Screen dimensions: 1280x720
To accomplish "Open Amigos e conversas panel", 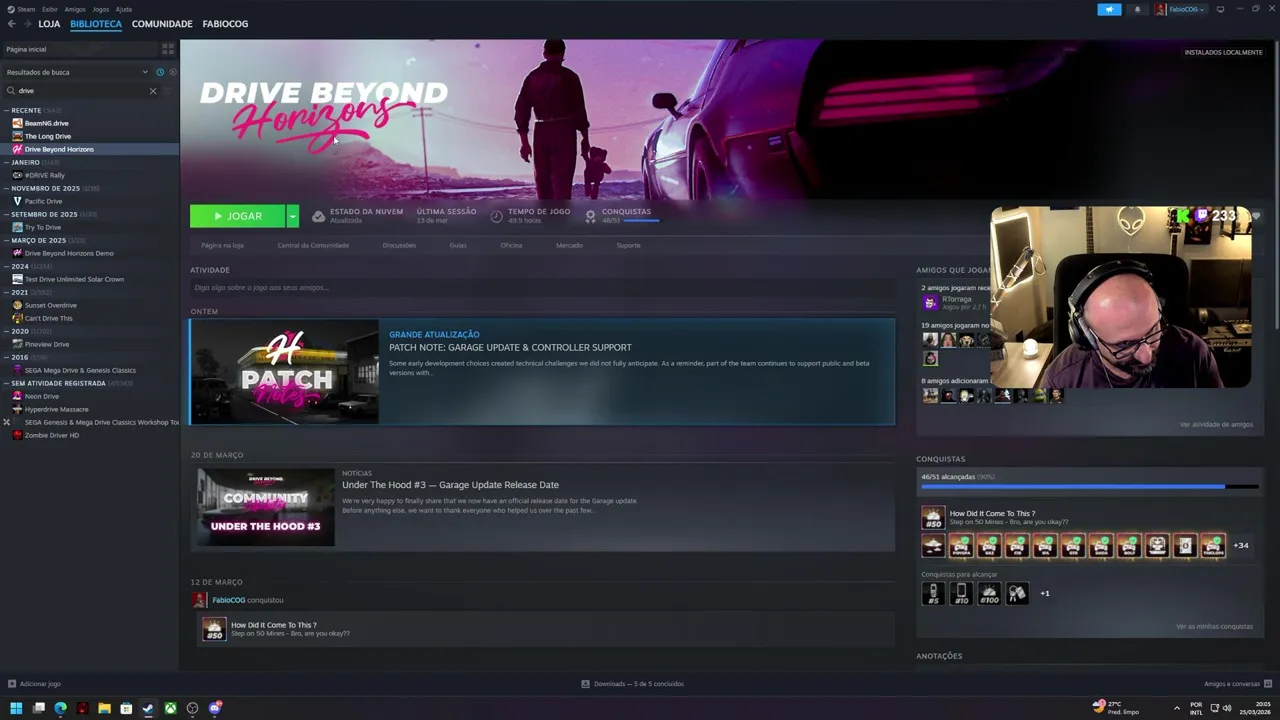I will click(x=1238, y=684).
